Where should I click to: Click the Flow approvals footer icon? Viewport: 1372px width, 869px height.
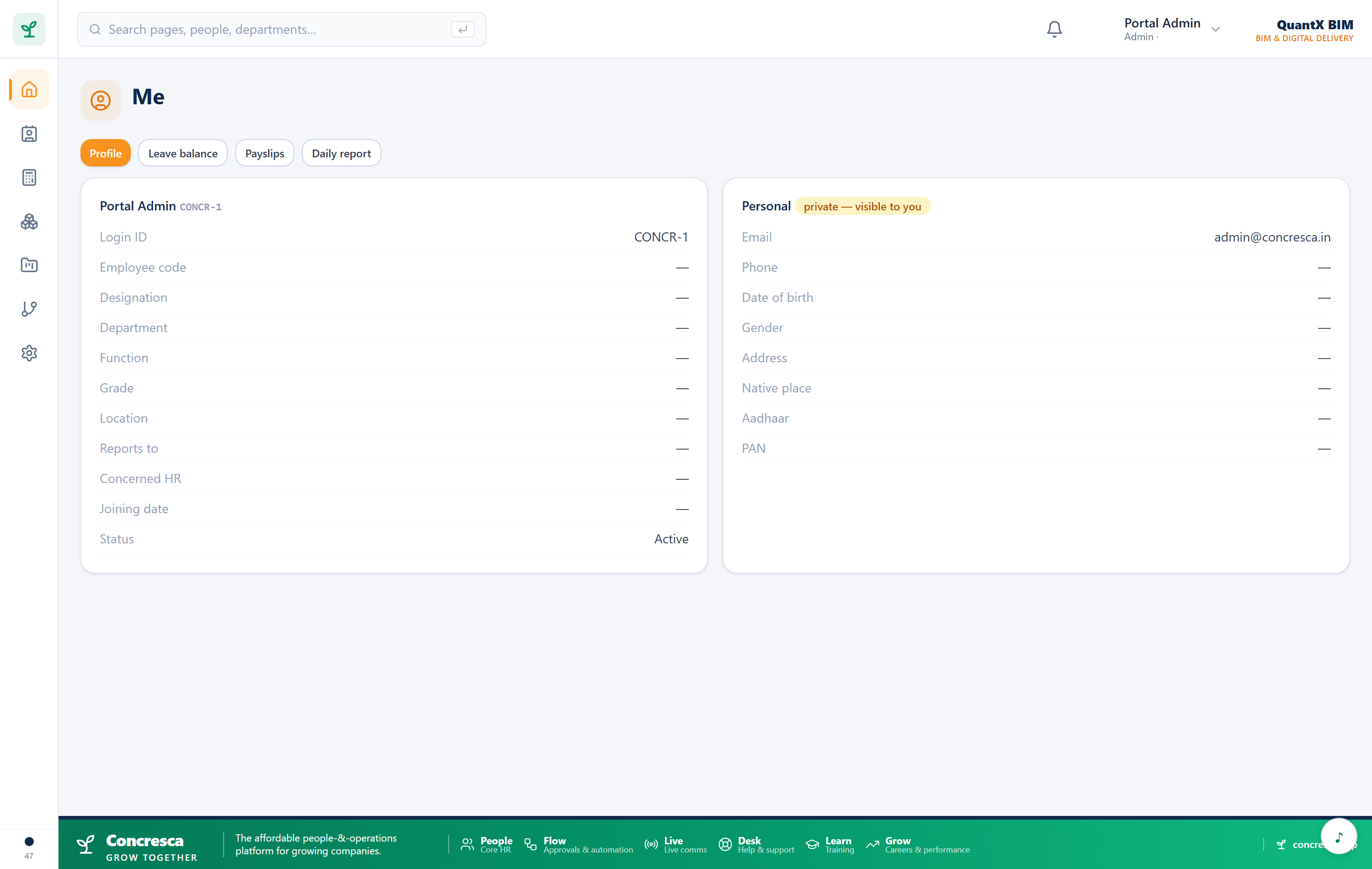tap(531, 844)
